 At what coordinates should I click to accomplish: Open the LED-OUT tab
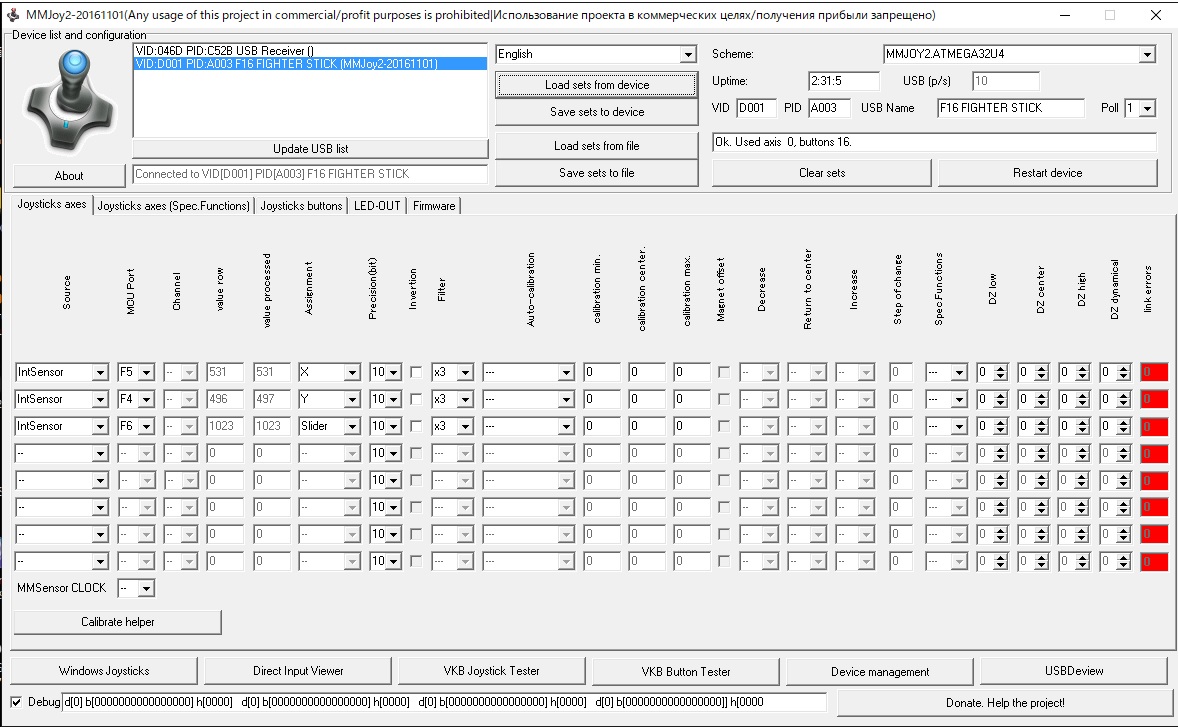click(376, 206)
